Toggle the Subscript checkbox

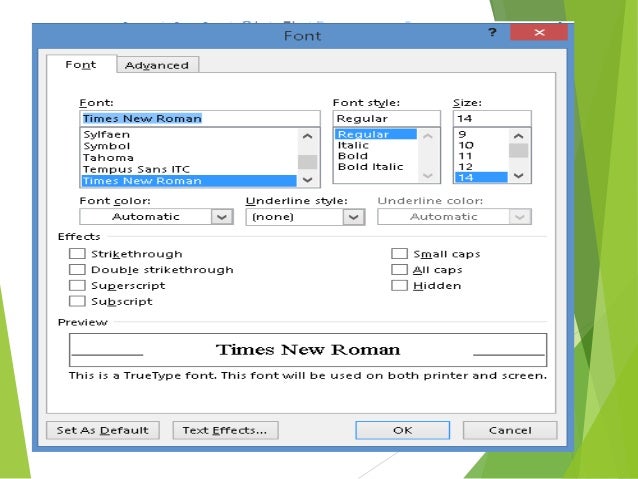point(77,301)
